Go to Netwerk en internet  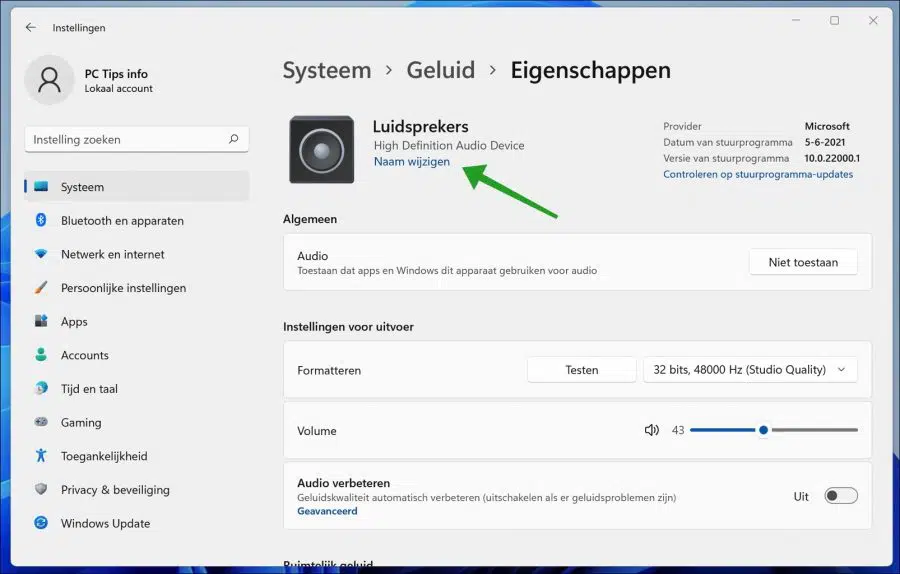[x=137, y=254]
